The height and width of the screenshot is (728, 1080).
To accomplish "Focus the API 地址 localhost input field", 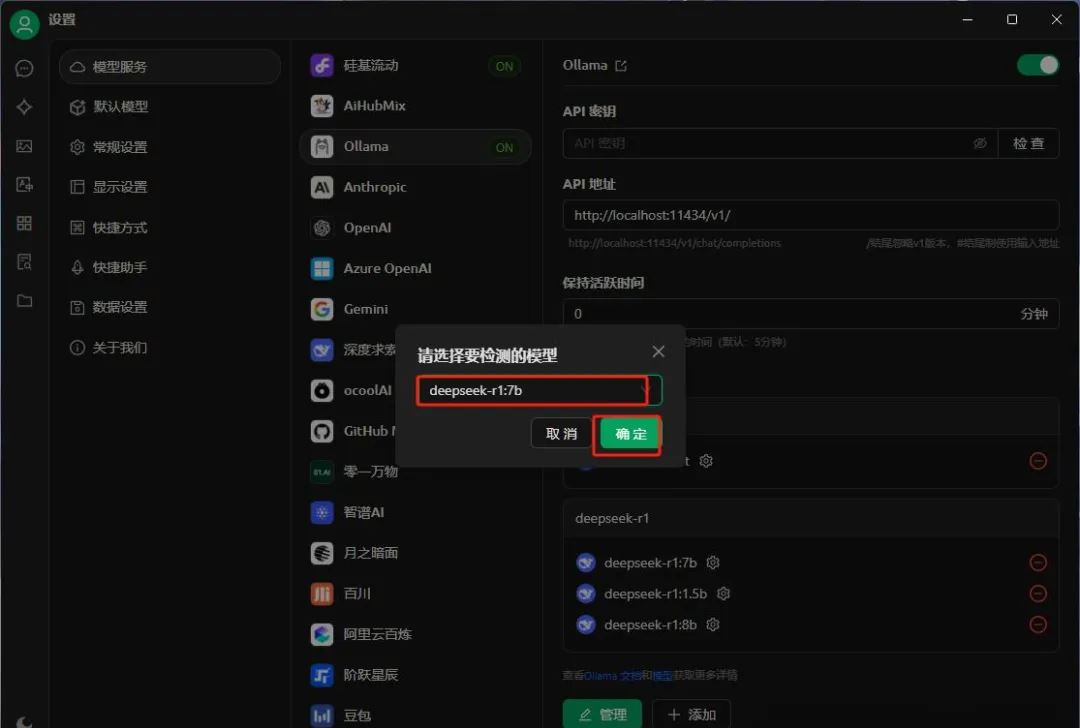I will [x=811, y=216].
